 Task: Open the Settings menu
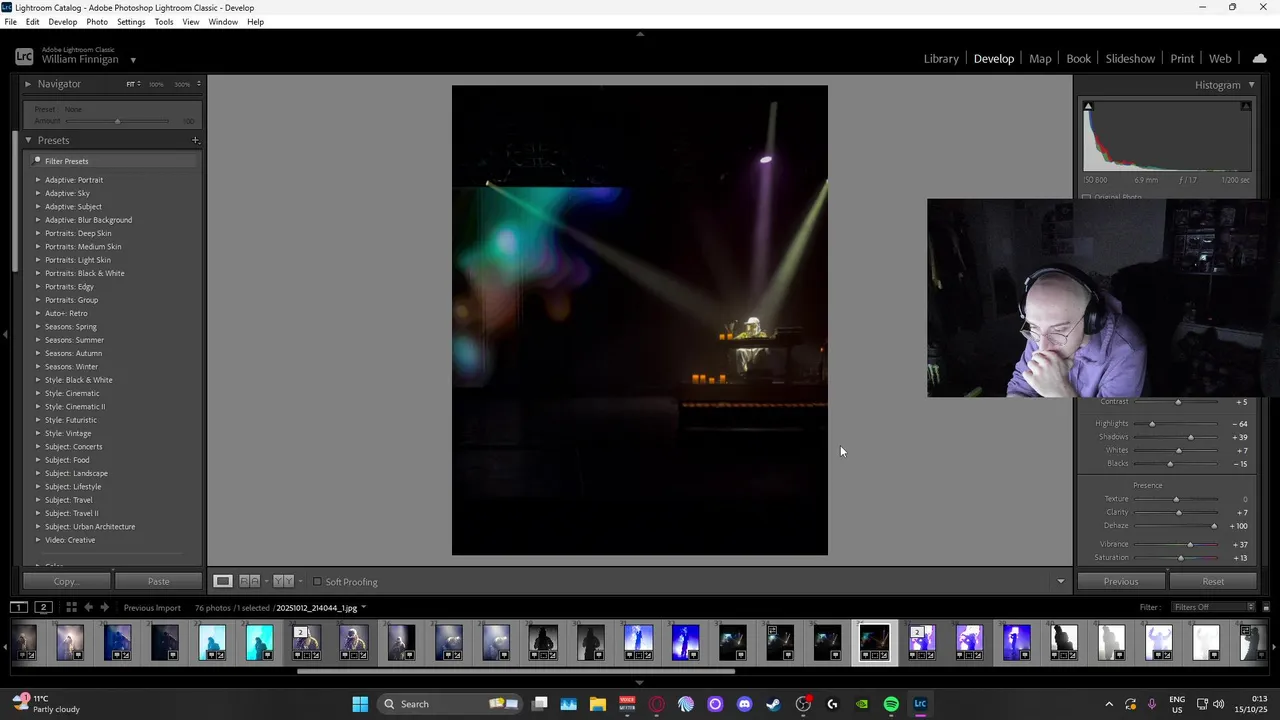click(131, 22)
